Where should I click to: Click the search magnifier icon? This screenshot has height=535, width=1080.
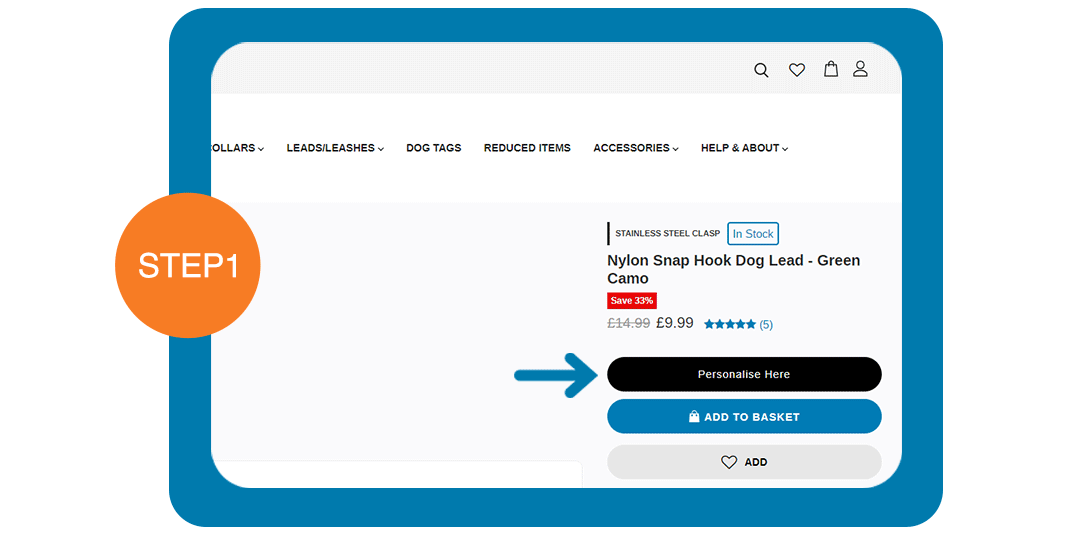[761, 70]
